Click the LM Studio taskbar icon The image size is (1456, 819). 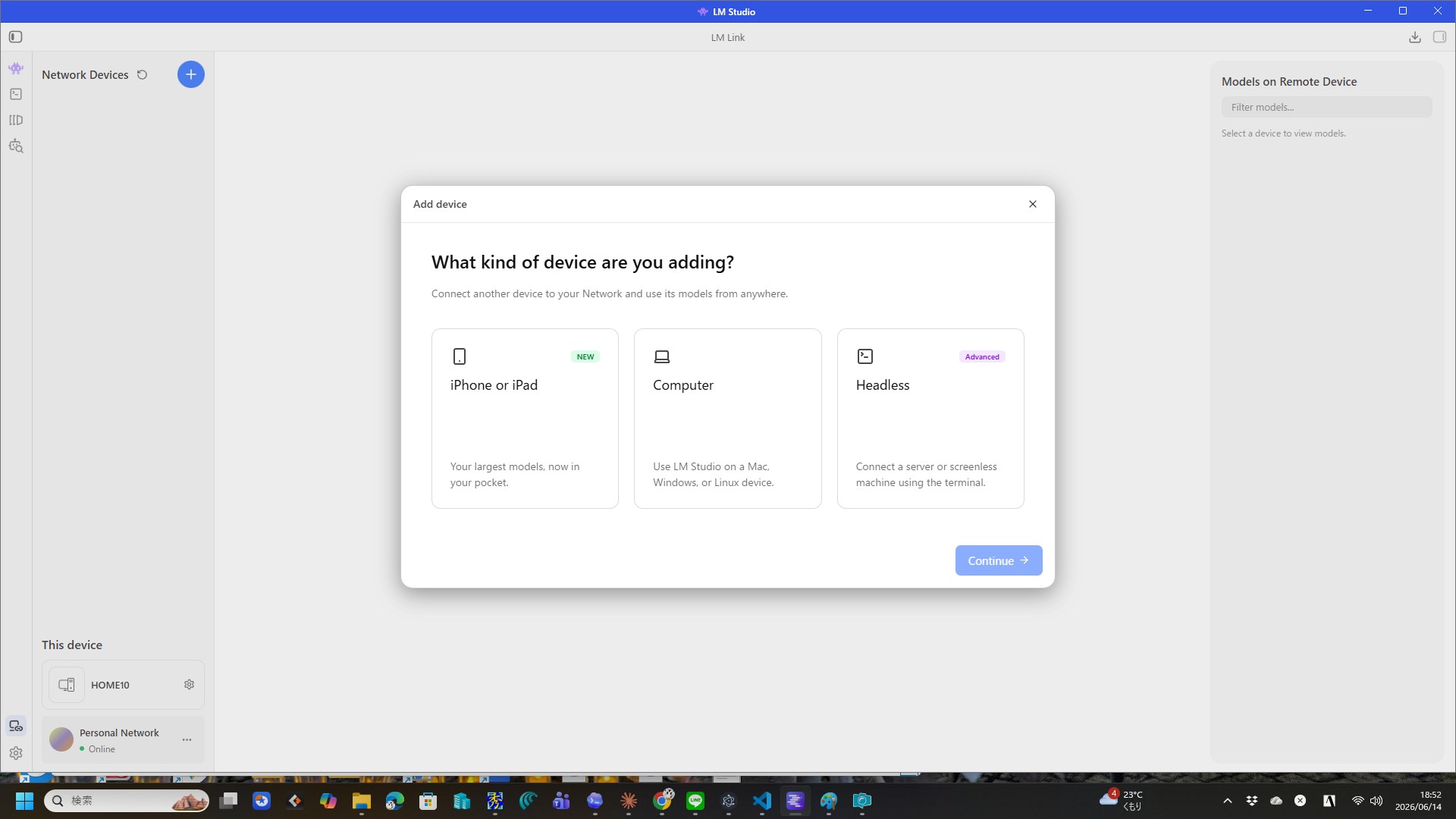pyautogui.click(x=795, y=801)
